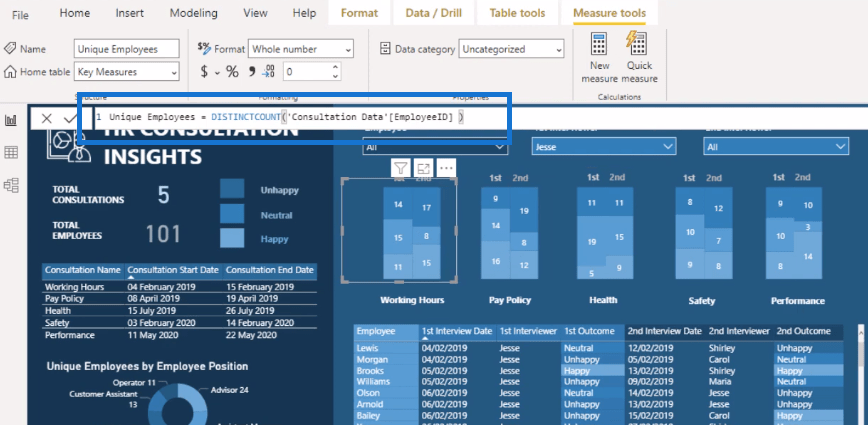
Task: Switch to the View tab
Action: pos(255,13)
